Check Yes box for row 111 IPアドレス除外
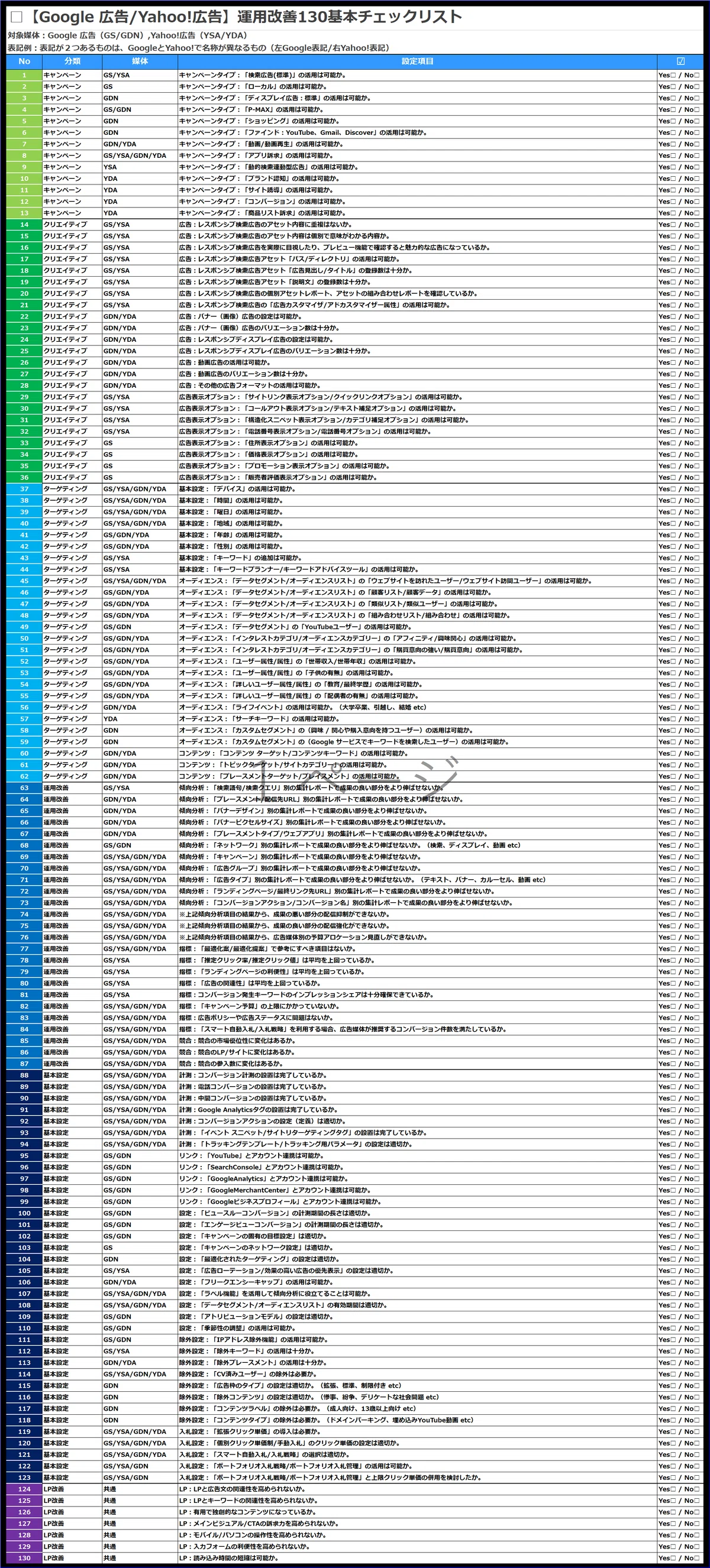710x1568 pixels. point(673,1340)
